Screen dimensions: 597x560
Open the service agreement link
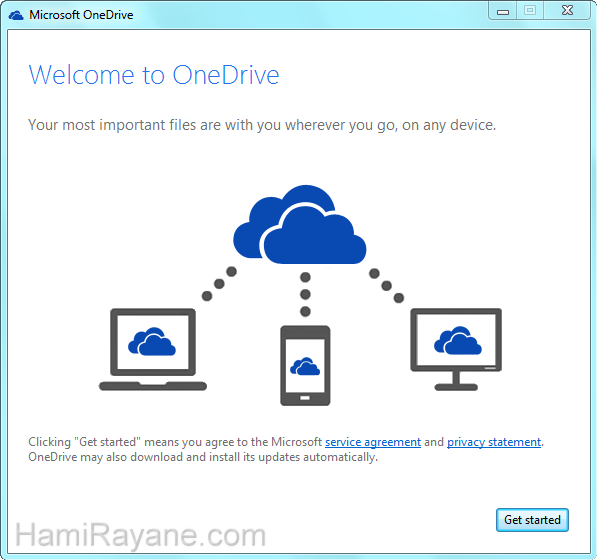click(x=373, y=442)
